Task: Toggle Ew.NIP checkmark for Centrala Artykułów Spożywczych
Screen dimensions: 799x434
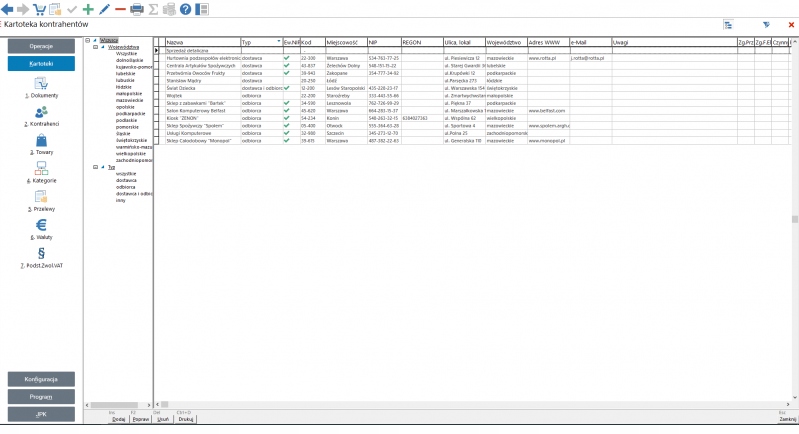Action: [x=286, y=65]
